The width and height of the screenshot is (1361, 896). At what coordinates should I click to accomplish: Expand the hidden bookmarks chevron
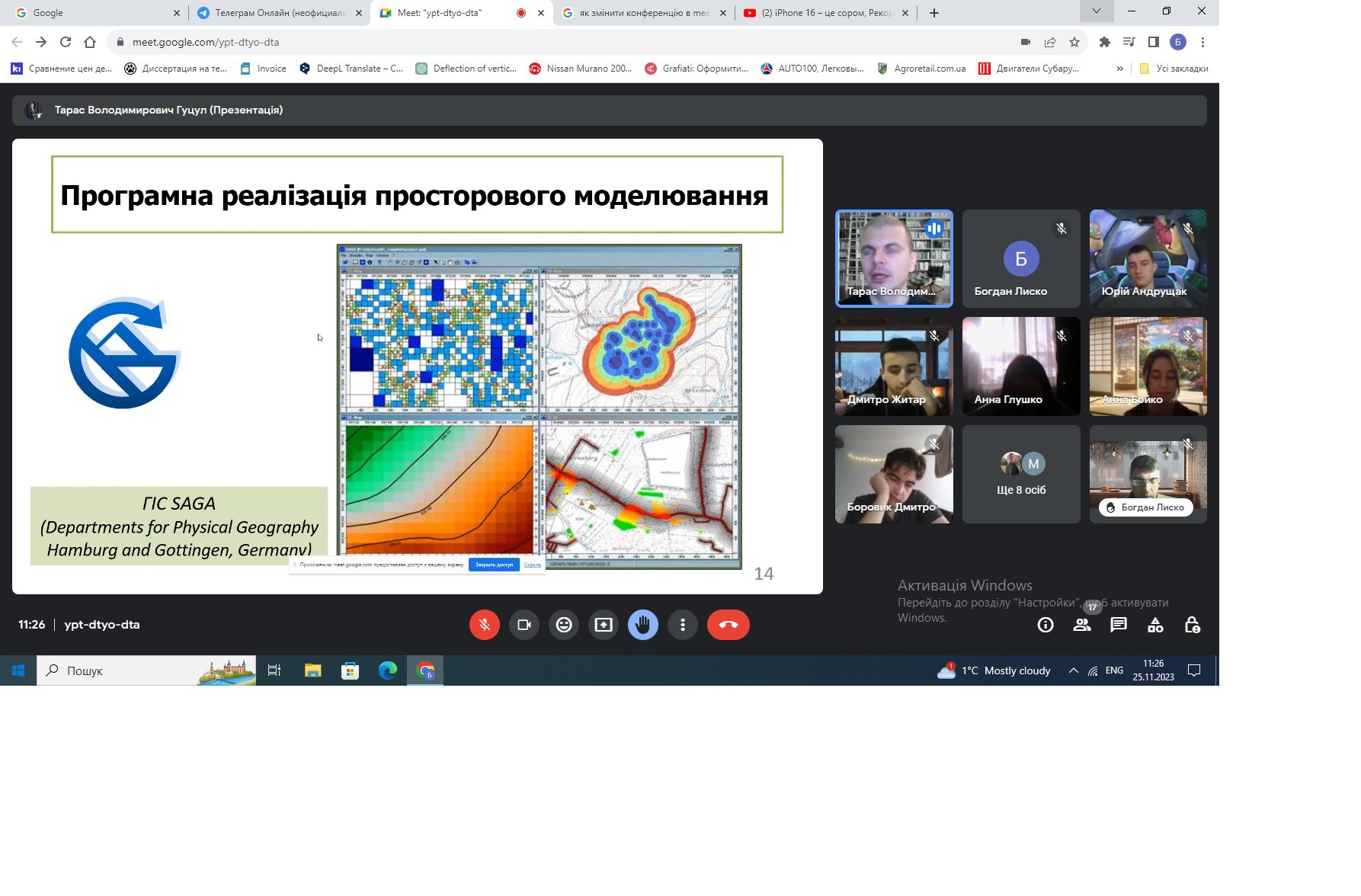[x=1119, y=69]
